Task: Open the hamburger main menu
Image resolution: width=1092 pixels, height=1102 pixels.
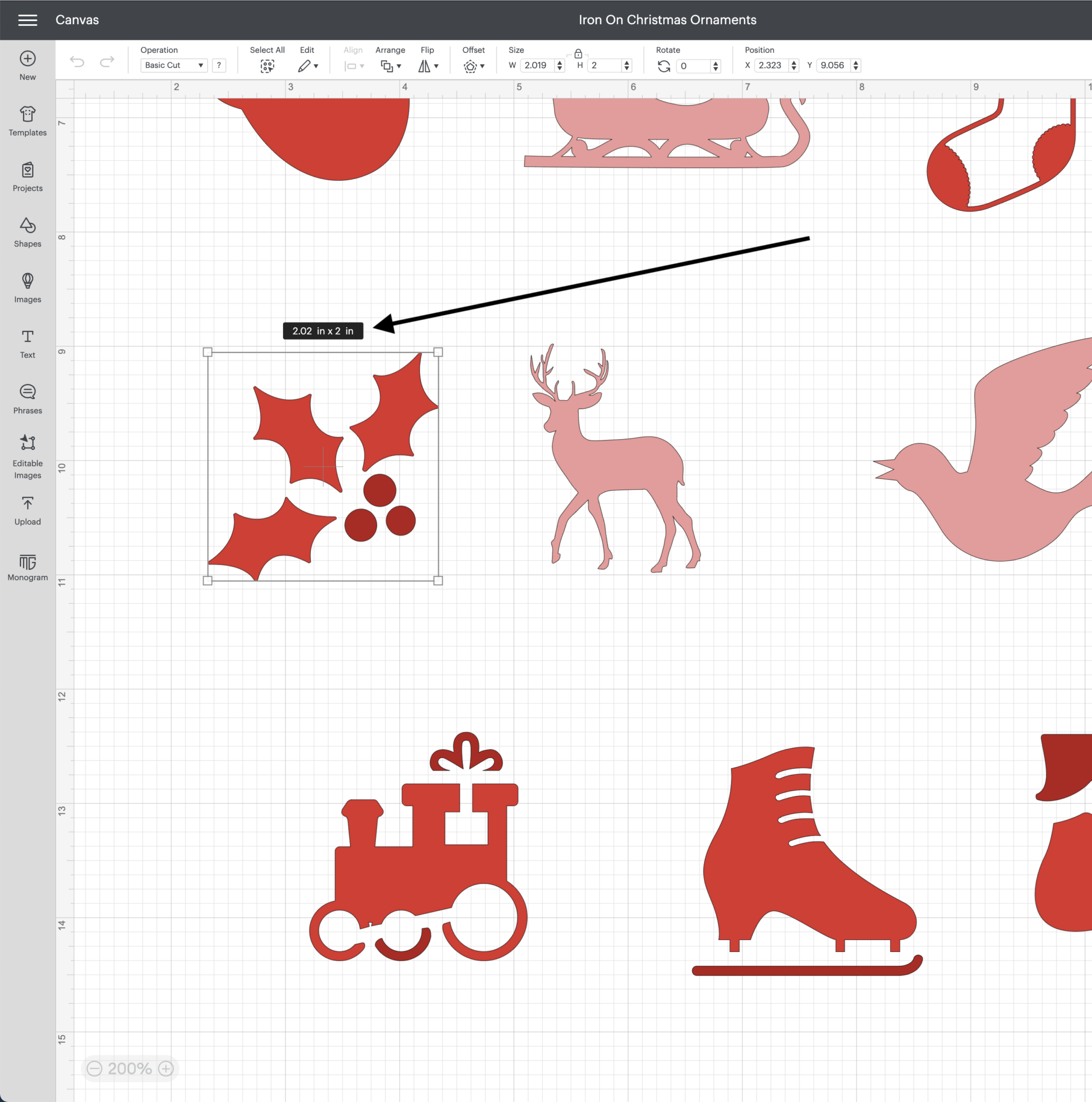Action: pos(27,20)
